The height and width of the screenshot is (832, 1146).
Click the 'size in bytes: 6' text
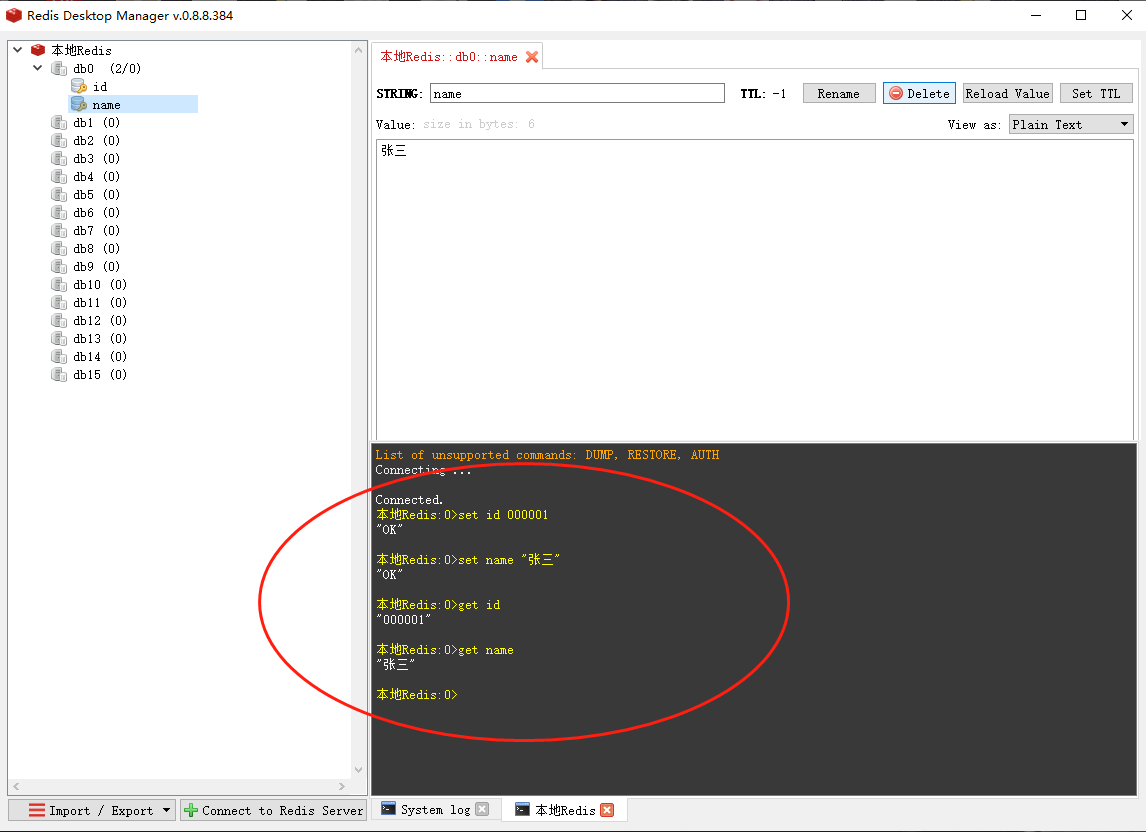point(479,124)
